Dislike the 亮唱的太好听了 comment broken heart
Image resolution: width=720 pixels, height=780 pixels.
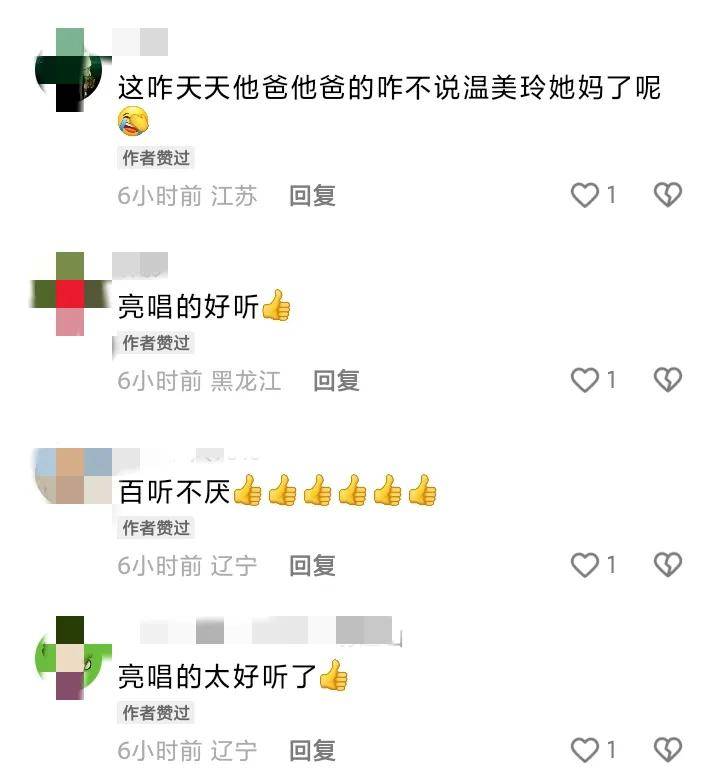point(668,750)
